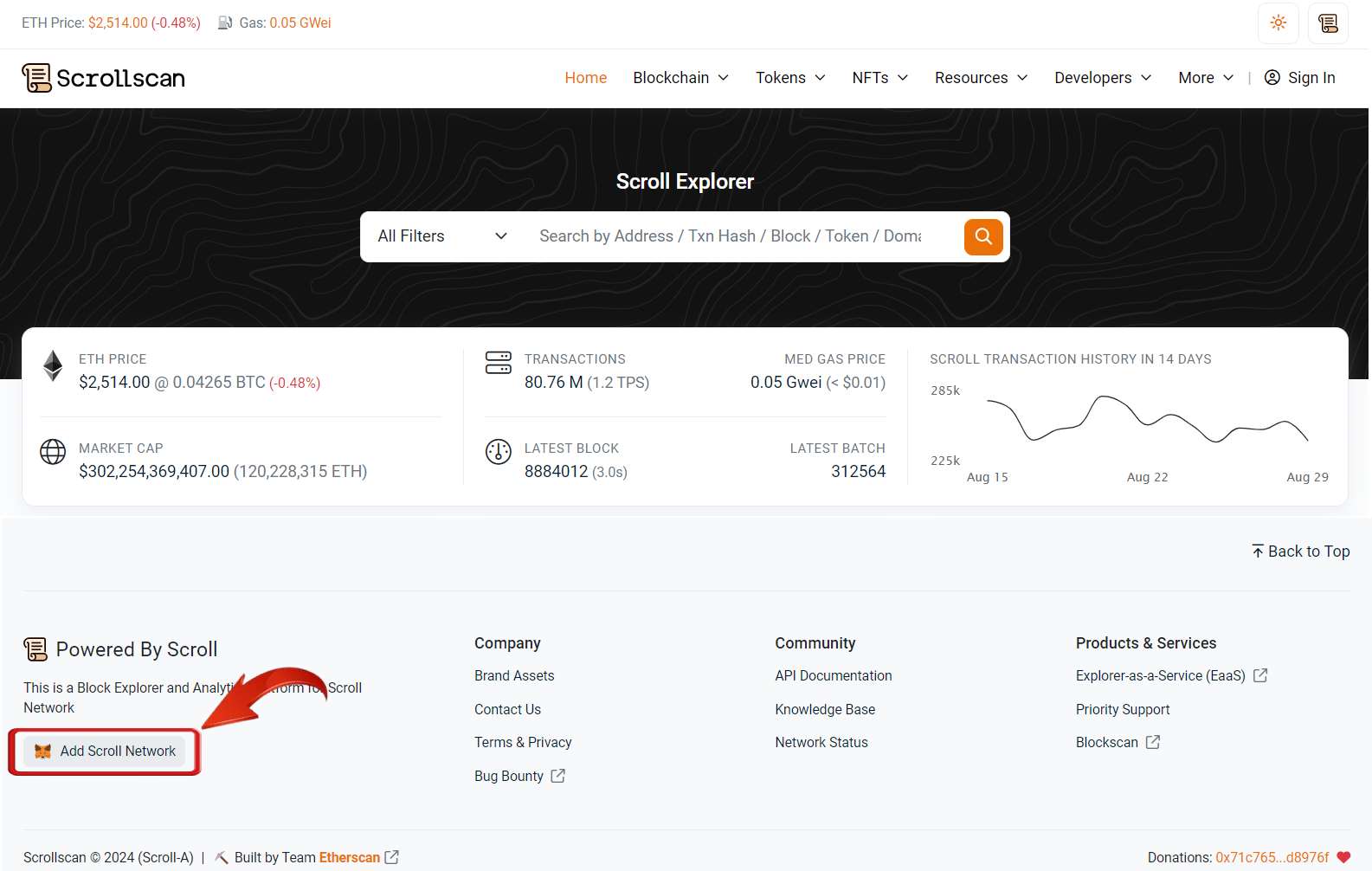This screenshot has width=1372, height=871.
Task: Expand the Blockchain menu
Action: [681, 78]
